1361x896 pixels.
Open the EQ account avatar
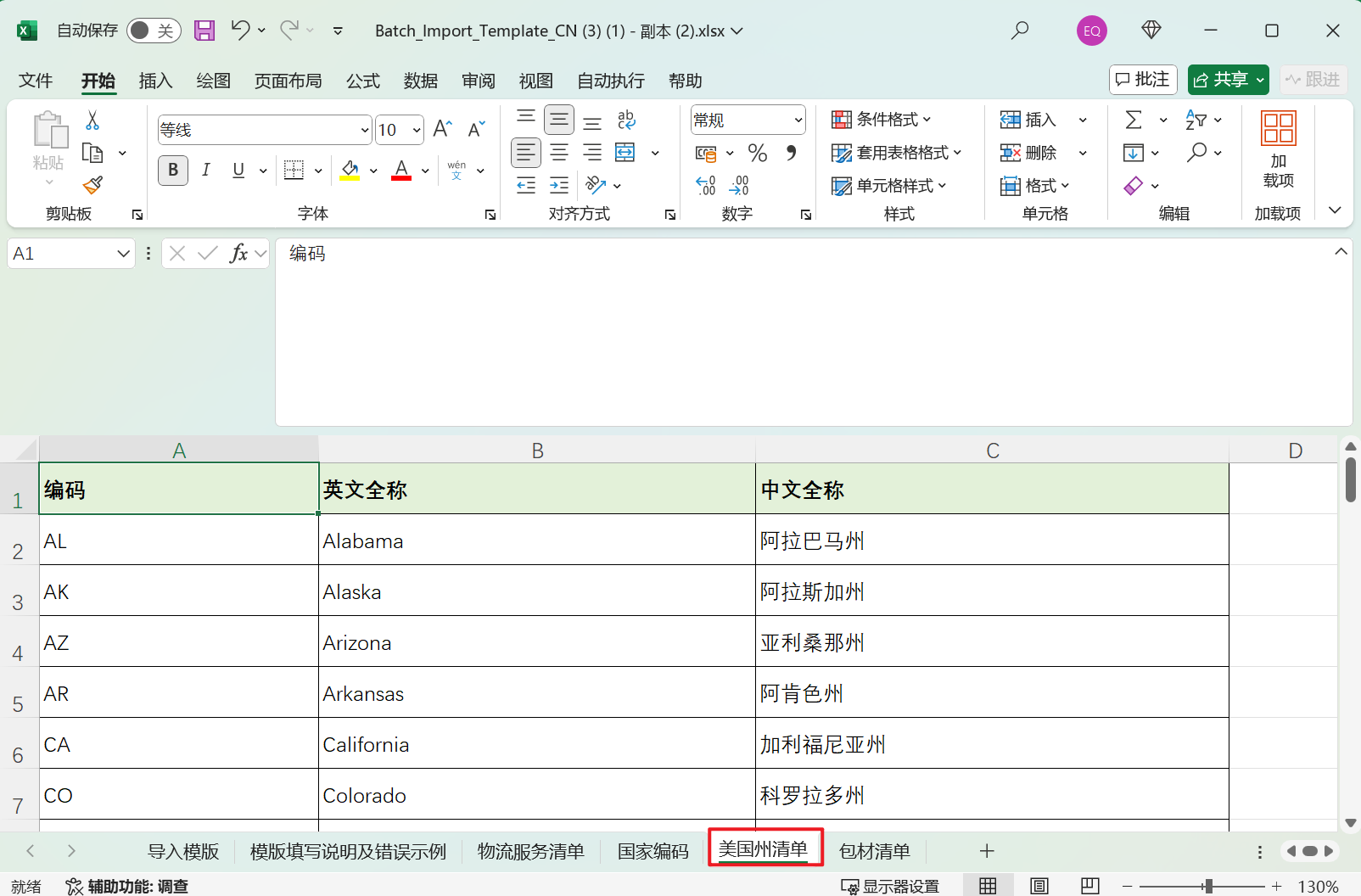[x=1092, y=31]
